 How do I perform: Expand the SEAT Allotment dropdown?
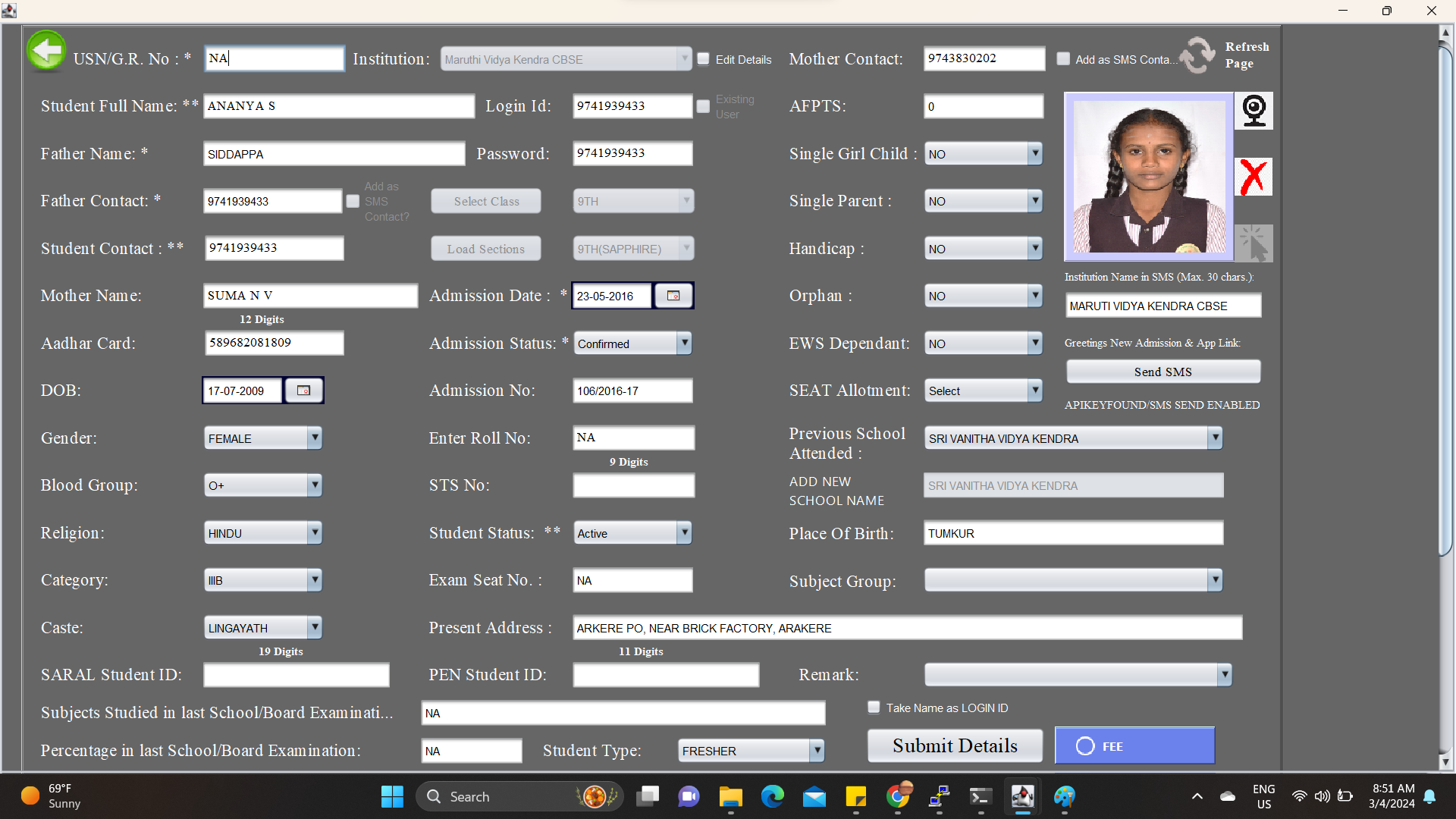coord(1034,391)
